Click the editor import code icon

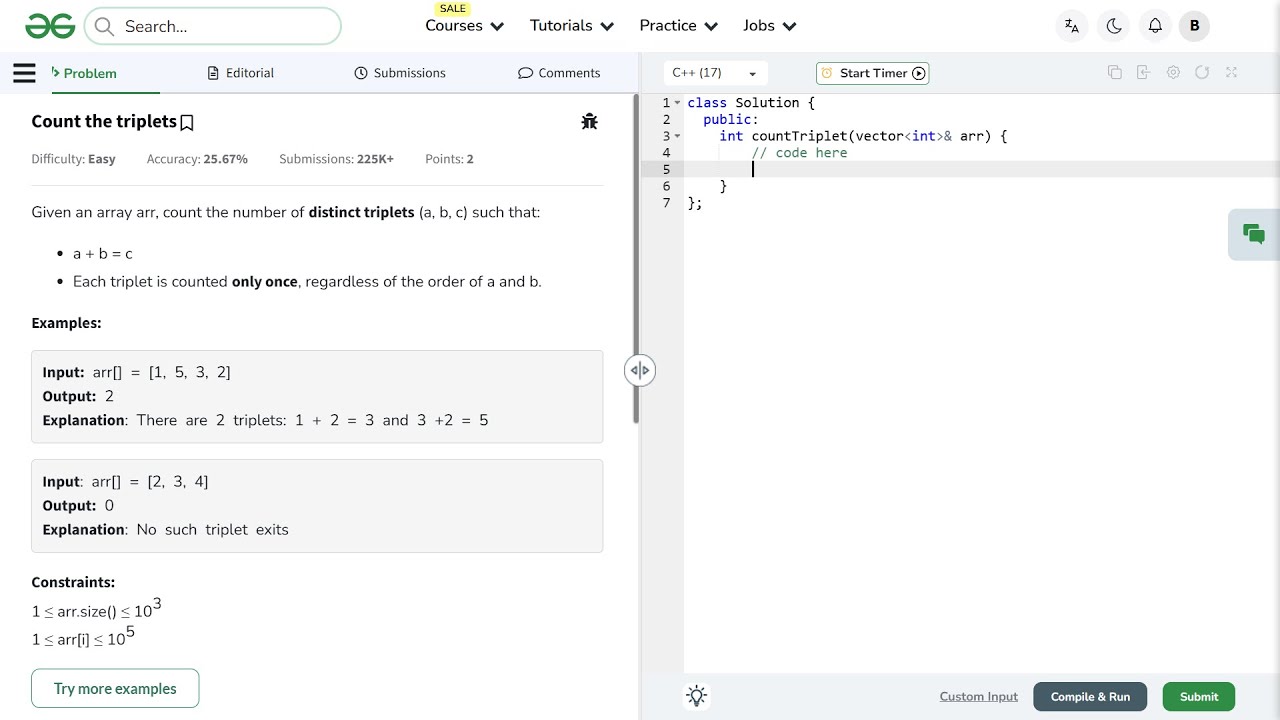[1144, 72]
